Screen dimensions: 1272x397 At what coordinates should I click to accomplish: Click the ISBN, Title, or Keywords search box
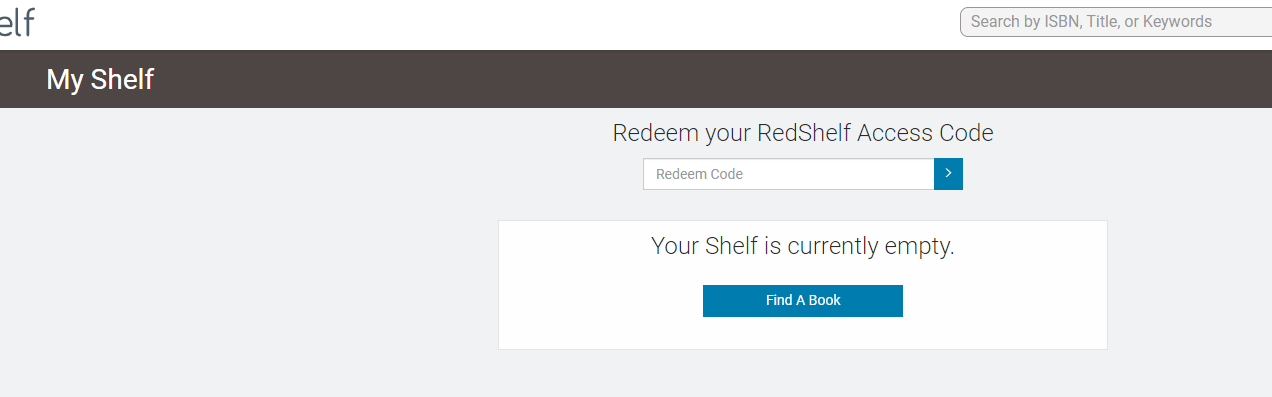point(1116,22)
